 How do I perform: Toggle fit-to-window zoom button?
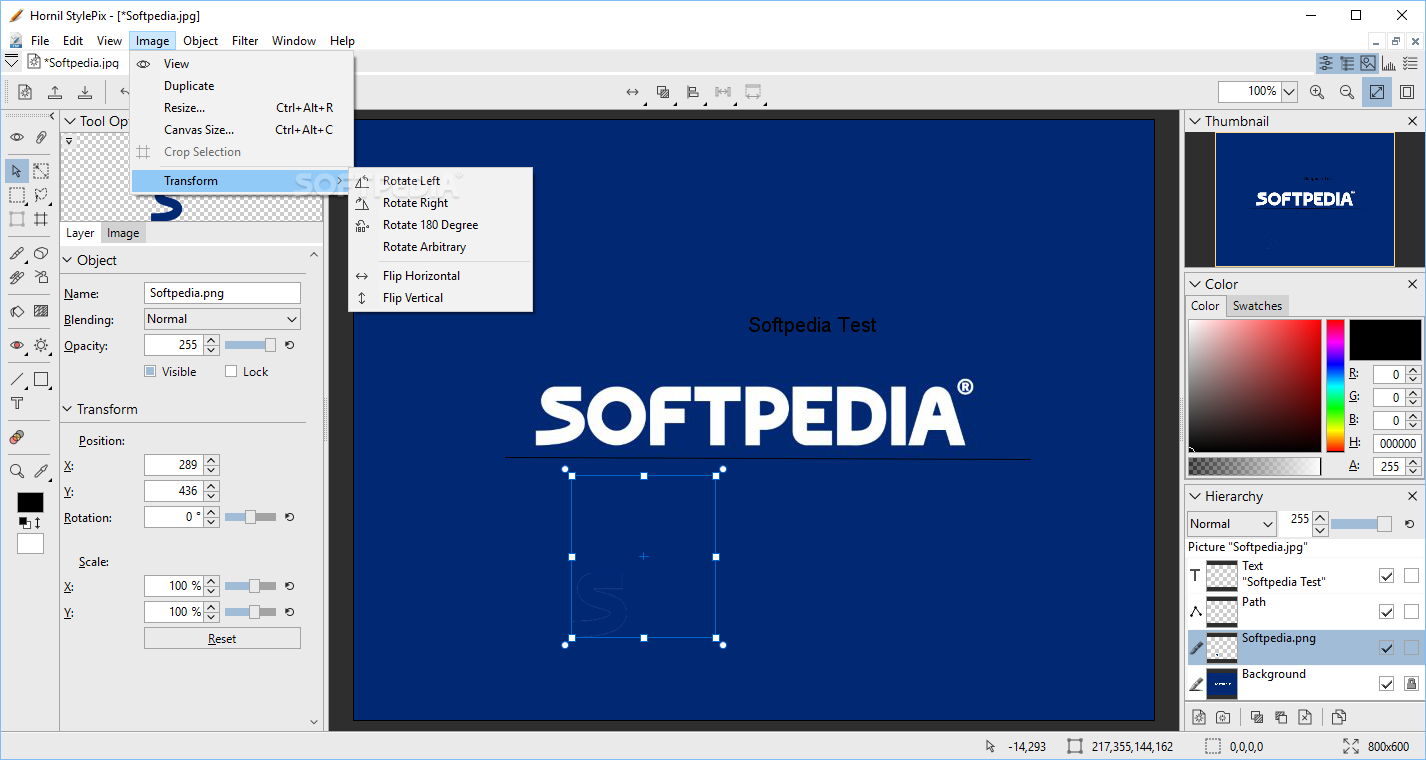pyautogui.click(x=1377, y=92)
